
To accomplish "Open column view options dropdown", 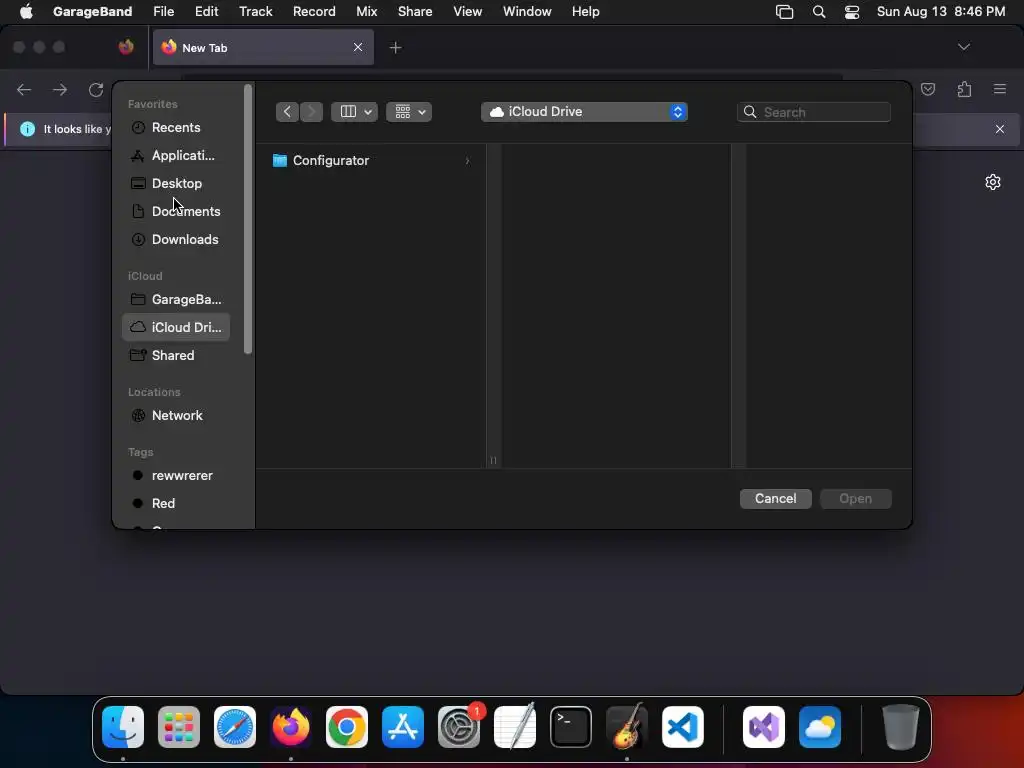I will pos(354,112).
